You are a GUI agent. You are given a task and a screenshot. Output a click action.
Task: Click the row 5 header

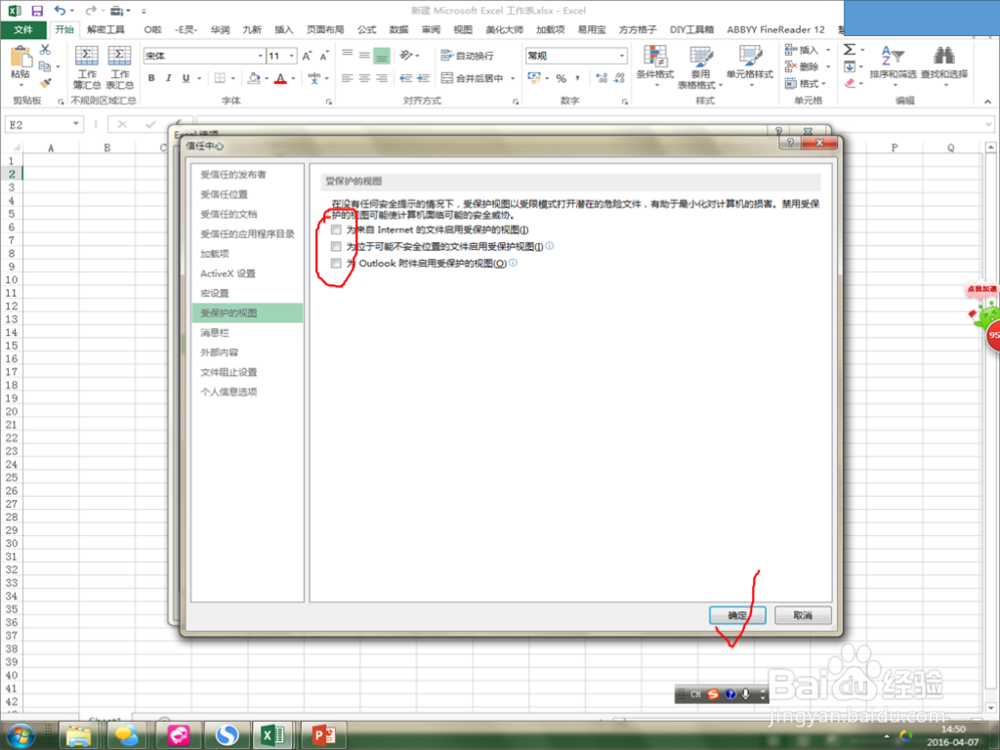click(11, 214)
